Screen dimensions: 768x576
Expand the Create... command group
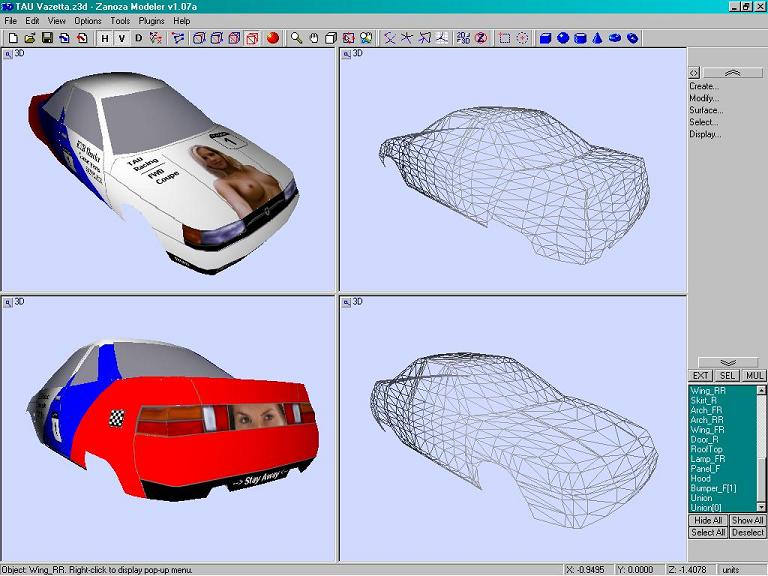[704, 86]
